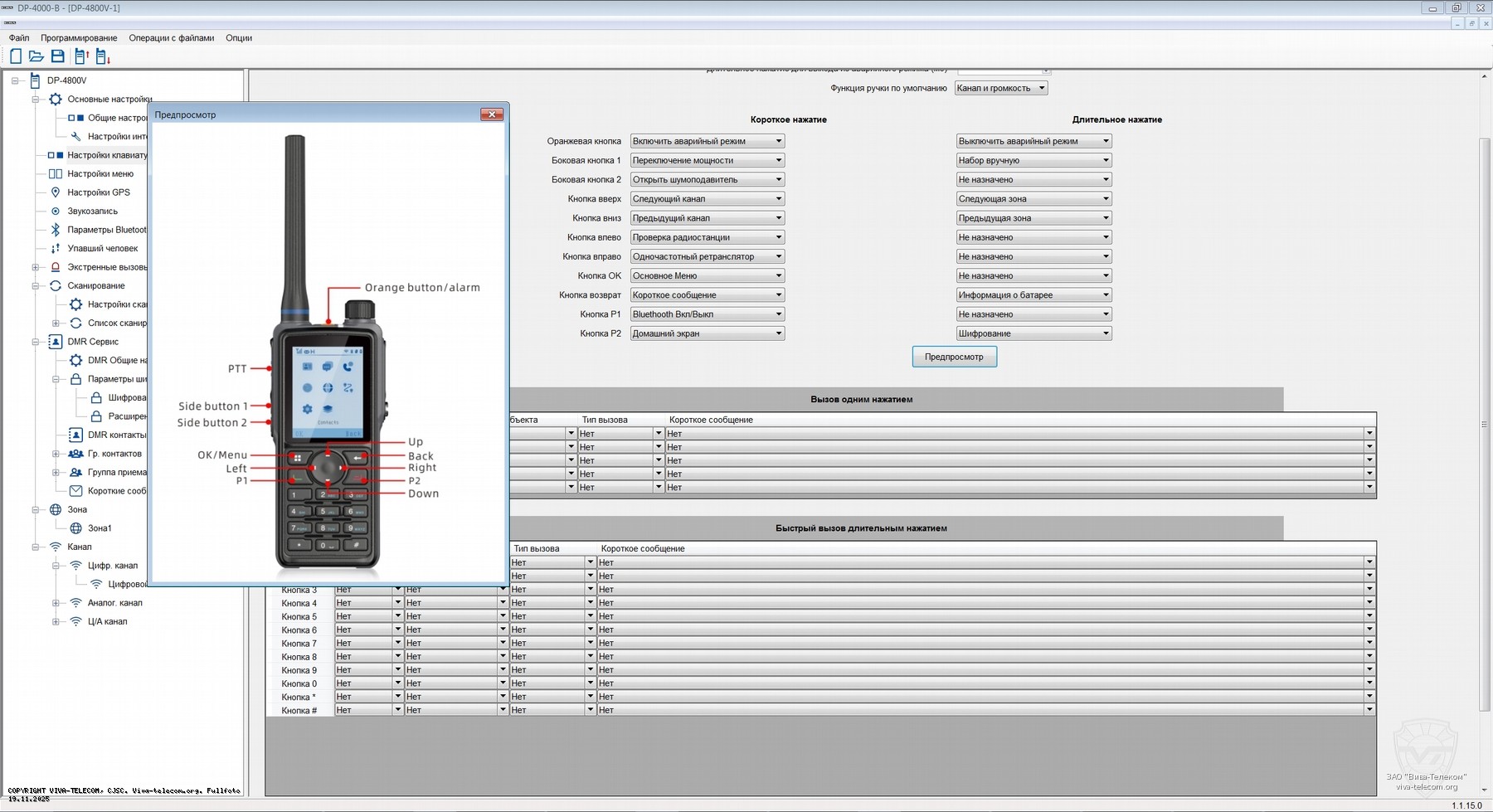1493x812 pixels.
Task: Click the new file toolbar icon
Action: (16, 56)
